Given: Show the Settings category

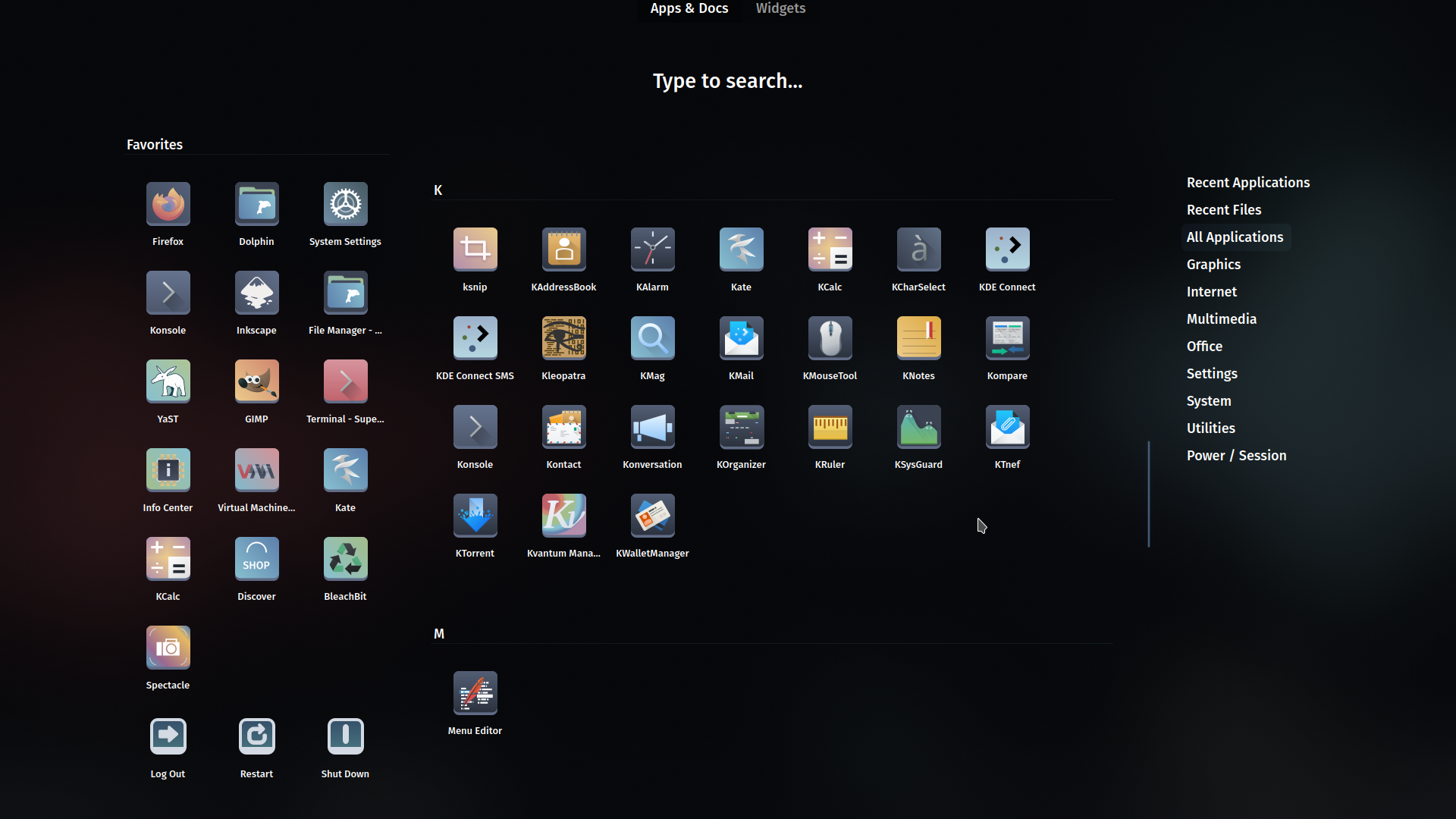Looking at the screenshot, I should click(x=1212, y=374).
